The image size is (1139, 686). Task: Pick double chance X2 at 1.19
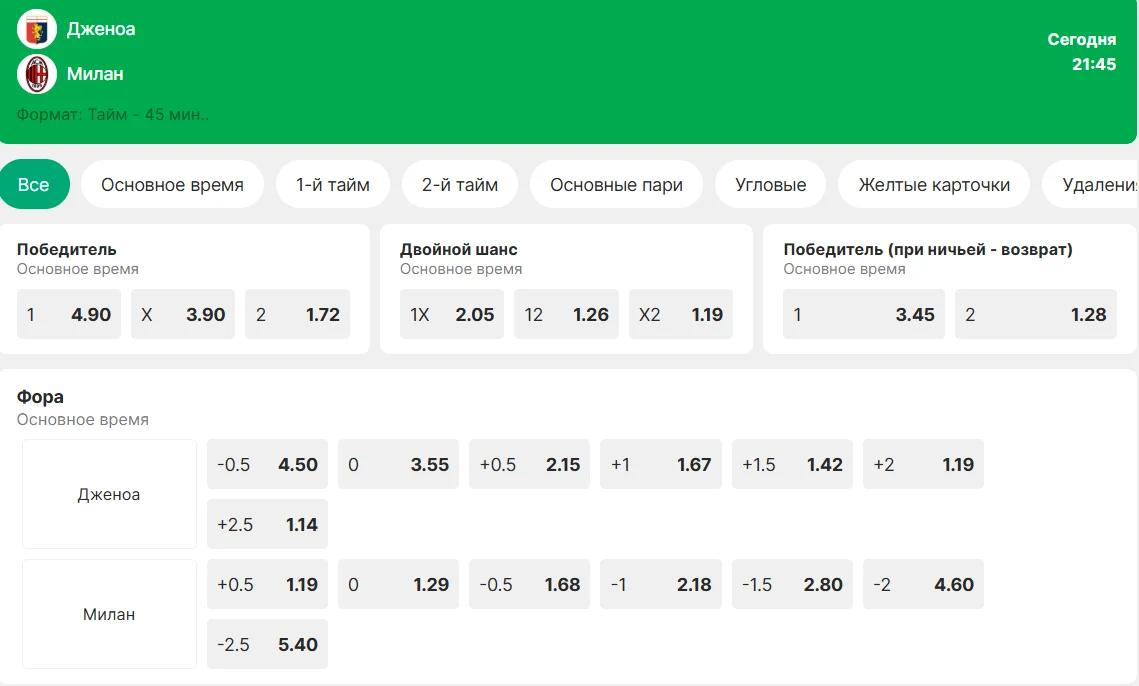[680, 315]
